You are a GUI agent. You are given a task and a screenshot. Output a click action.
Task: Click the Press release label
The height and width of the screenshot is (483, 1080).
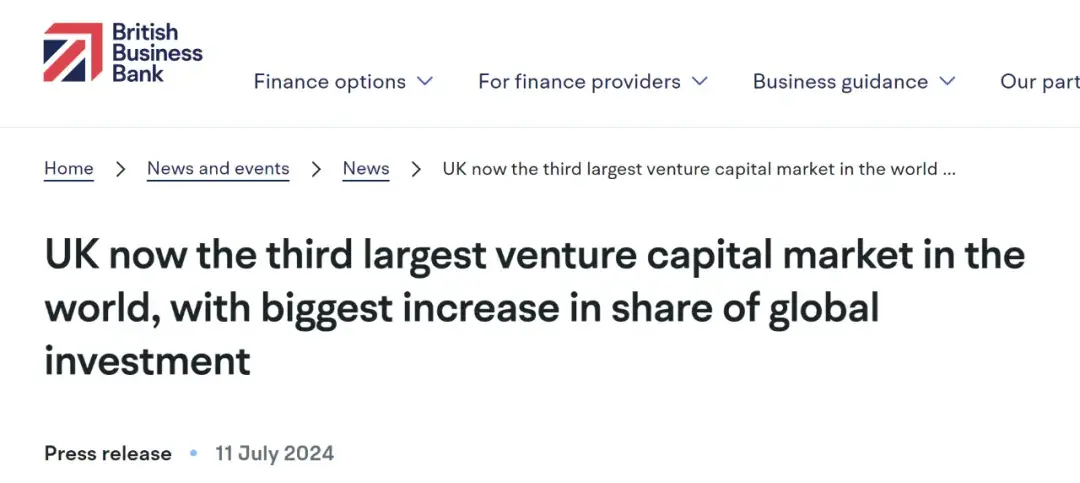(x=108, y=453)
